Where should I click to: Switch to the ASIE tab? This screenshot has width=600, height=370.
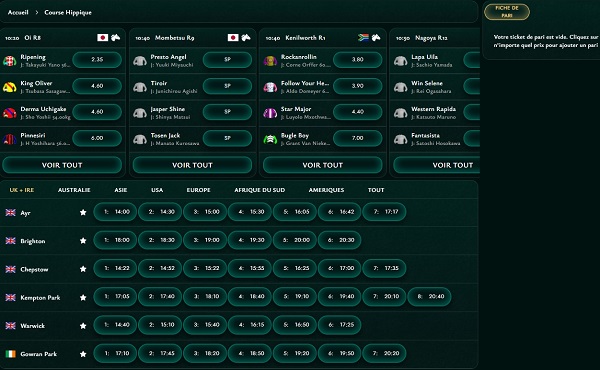click(x=121, y=190)
